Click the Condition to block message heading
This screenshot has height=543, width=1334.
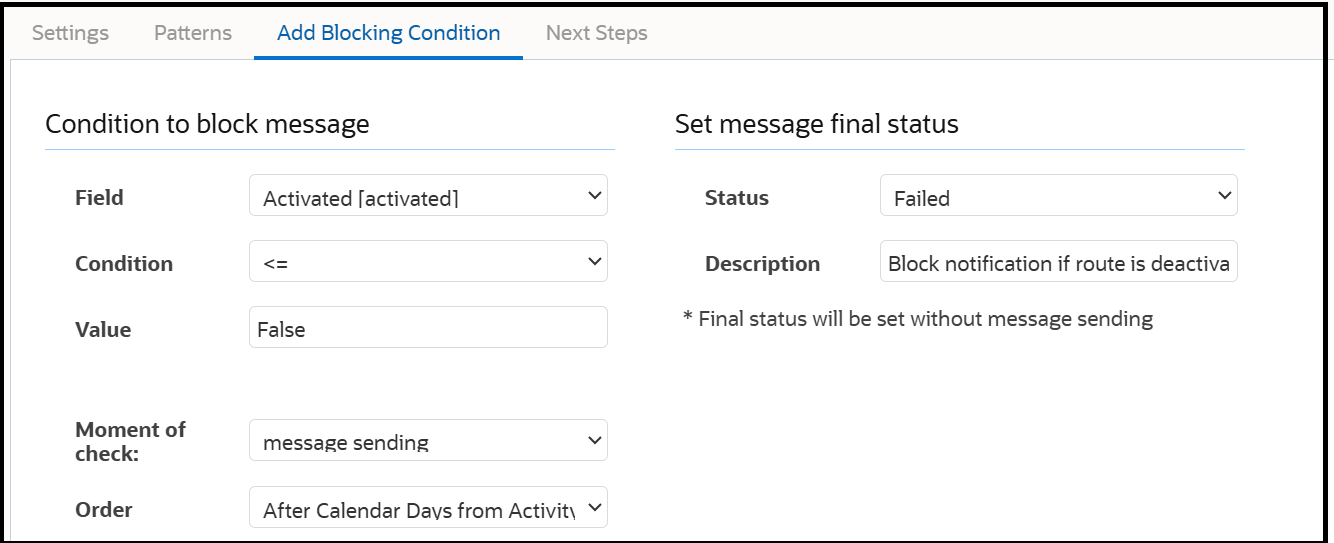(207, 124)
